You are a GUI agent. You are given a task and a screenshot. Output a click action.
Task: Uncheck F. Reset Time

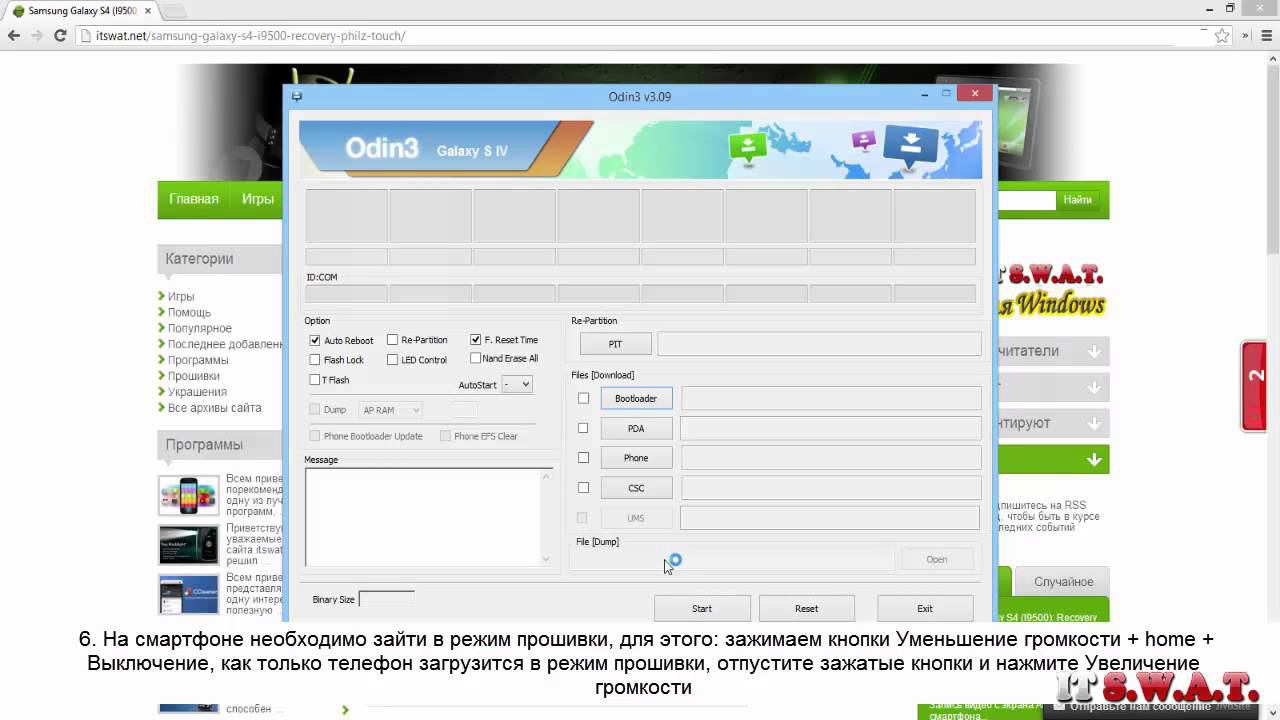[475, 340]
